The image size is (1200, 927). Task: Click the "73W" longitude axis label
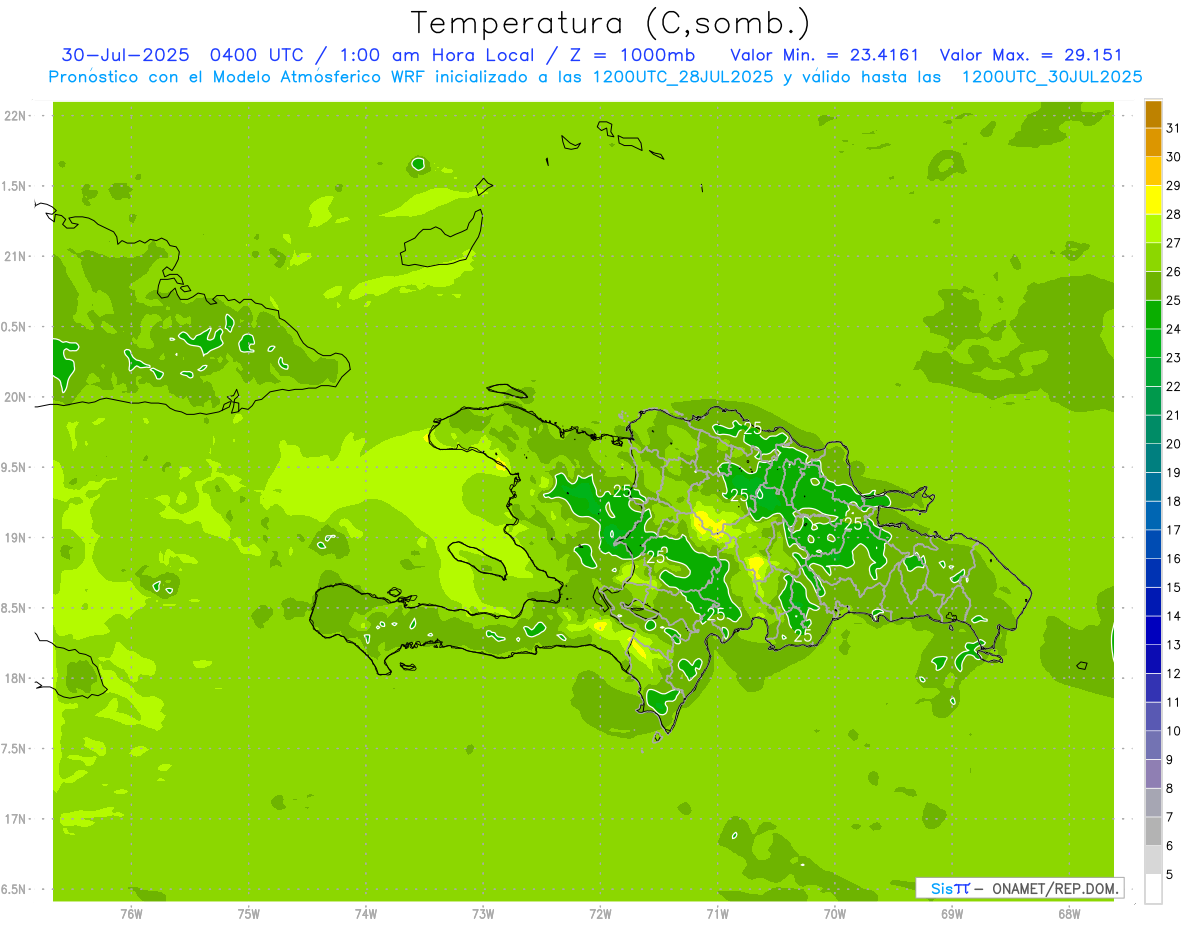483,914
